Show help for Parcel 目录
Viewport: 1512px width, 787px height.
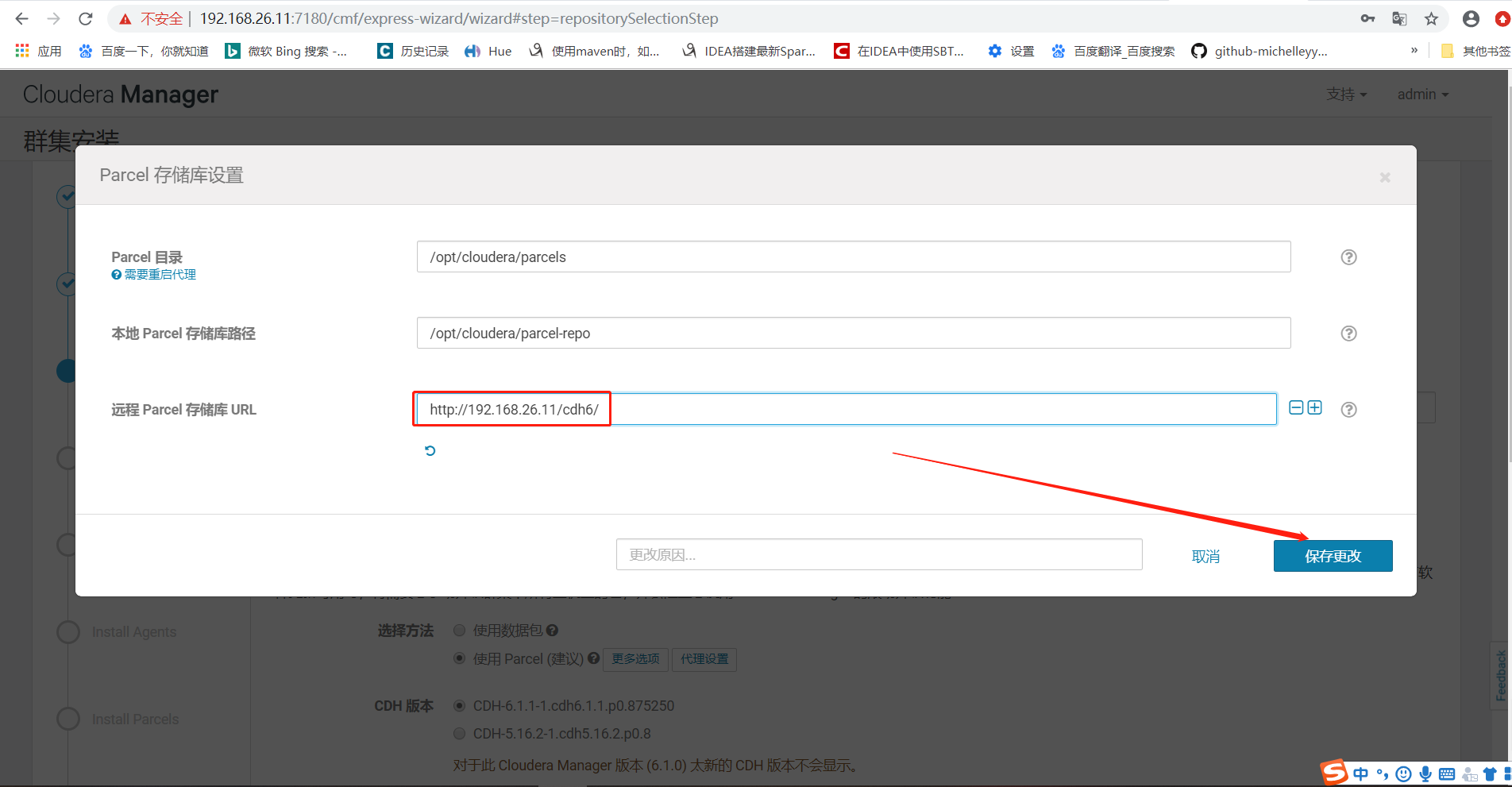click(1348, 257)
